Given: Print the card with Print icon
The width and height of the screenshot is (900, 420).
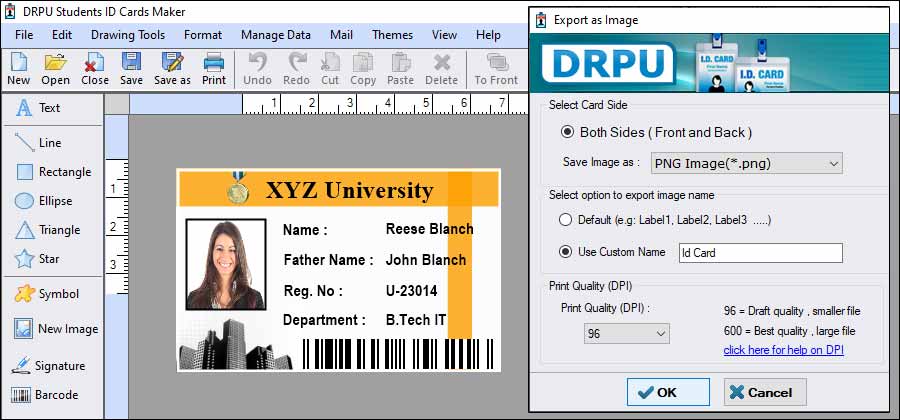Looking at the screenshot, I should [214, 69].
